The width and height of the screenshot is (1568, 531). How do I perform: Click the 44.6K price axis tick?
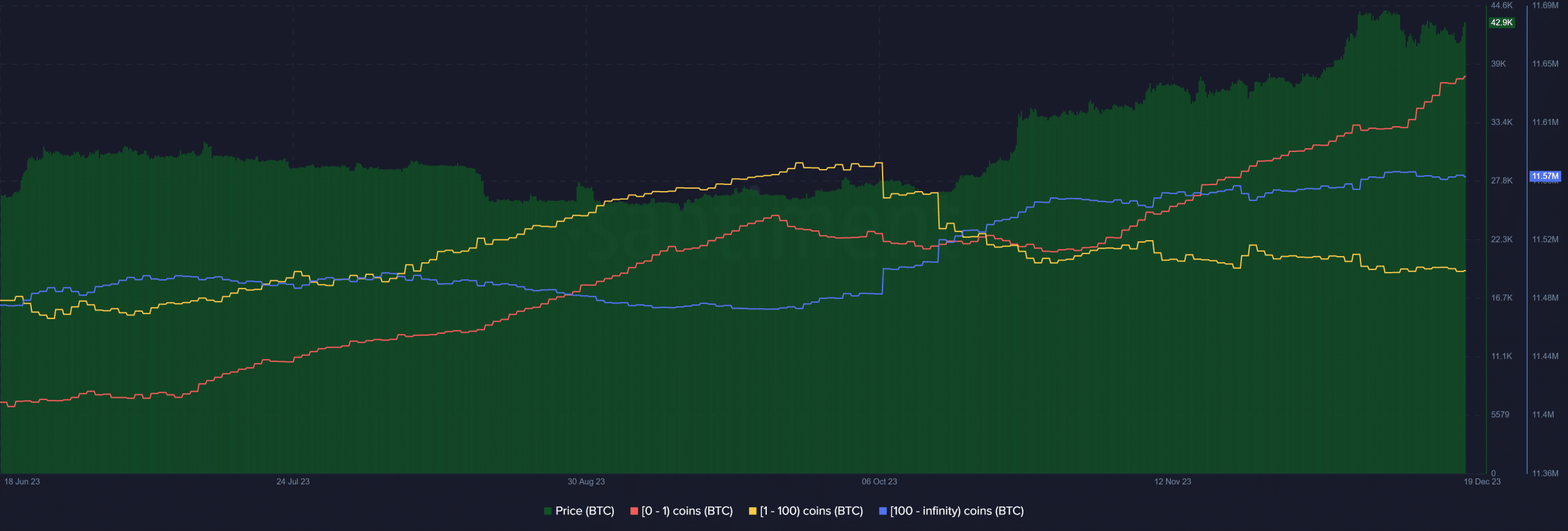(x=1502, y=6)
